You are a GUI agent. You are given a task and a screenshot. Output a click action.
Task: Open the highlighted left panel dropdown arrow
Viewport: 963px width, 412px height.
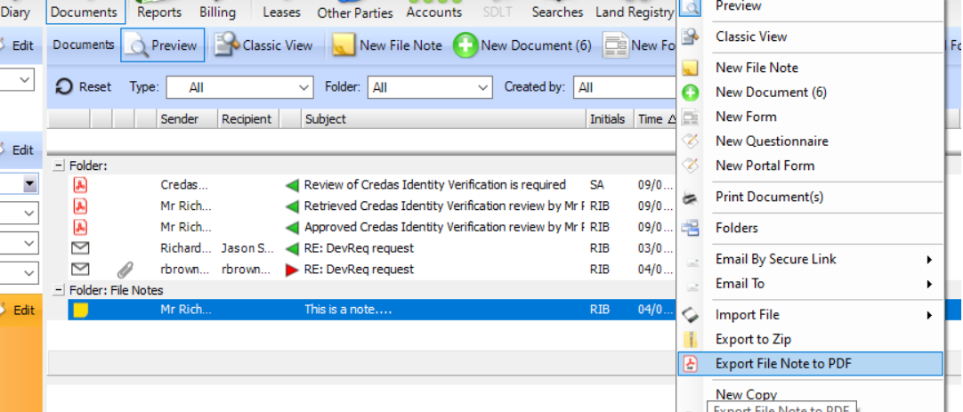29,184
